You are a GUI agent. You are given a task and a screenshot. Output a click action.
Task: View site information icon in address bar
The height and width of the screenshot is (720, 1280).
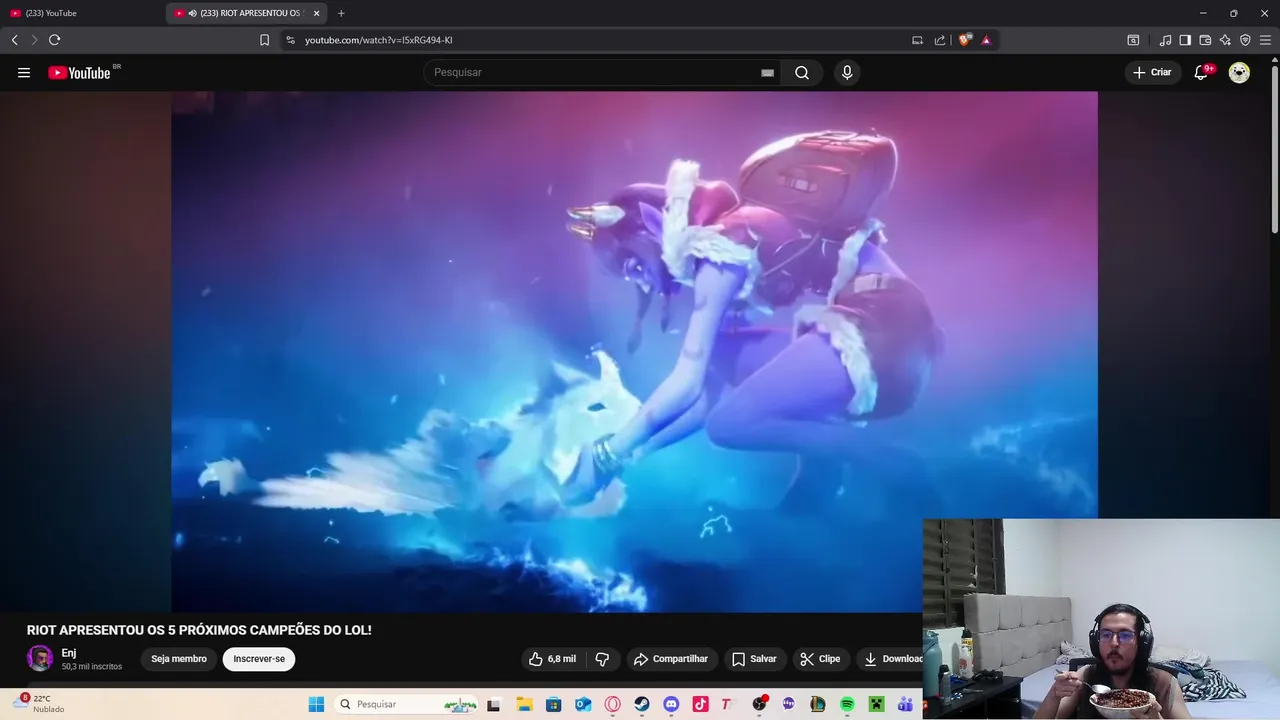290,40
